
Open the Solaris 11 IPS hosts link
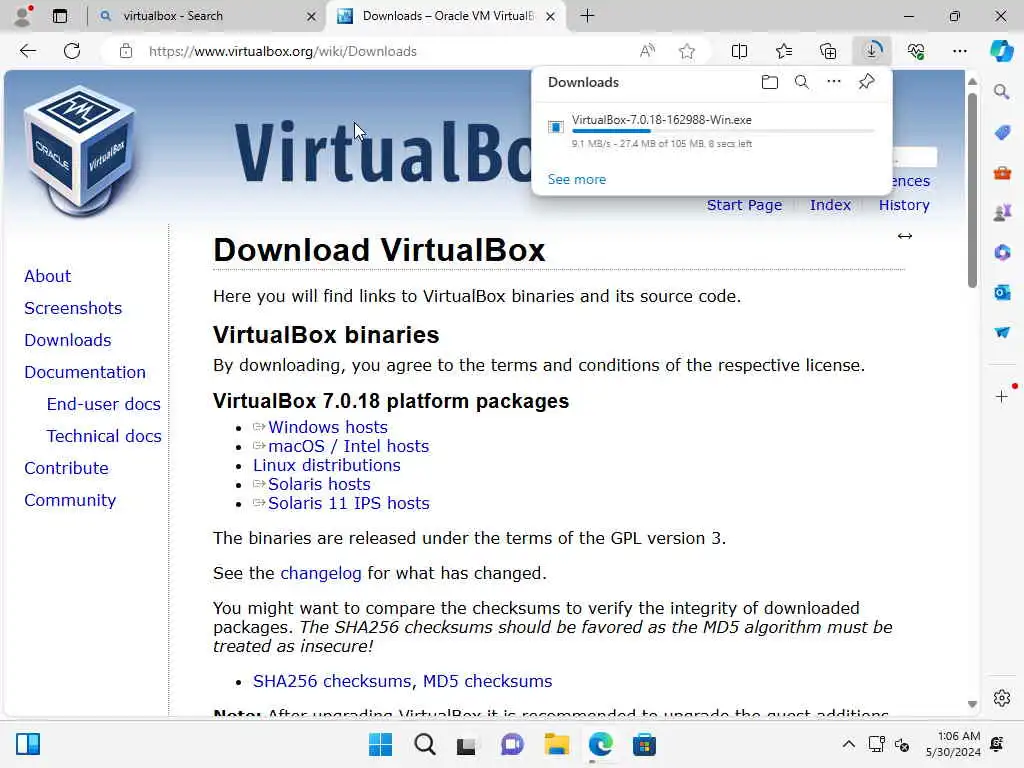(349, 503)
